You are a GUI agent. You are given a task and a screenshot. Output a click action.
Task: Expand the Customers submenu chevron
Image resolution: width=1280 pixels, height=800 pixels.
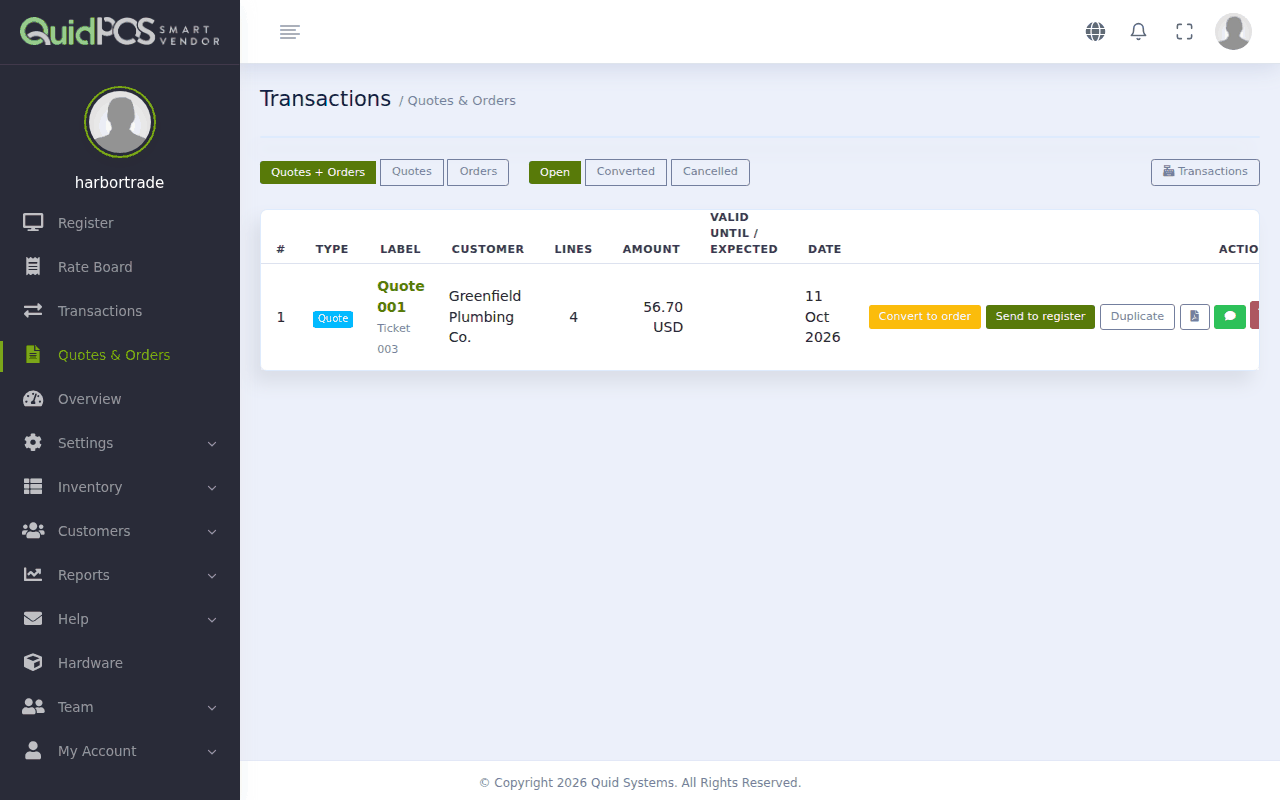212,531
